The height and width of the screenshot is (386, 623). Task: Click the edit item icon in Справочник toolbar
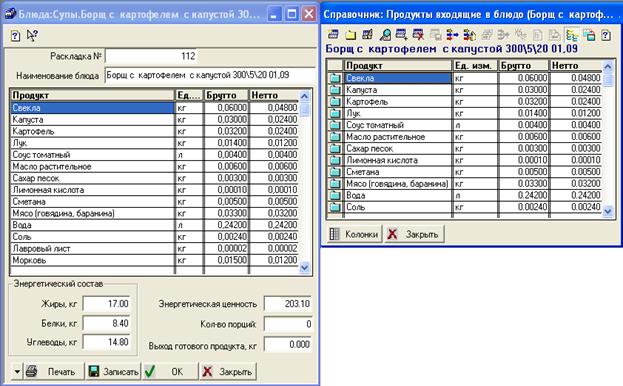[368, 35]
